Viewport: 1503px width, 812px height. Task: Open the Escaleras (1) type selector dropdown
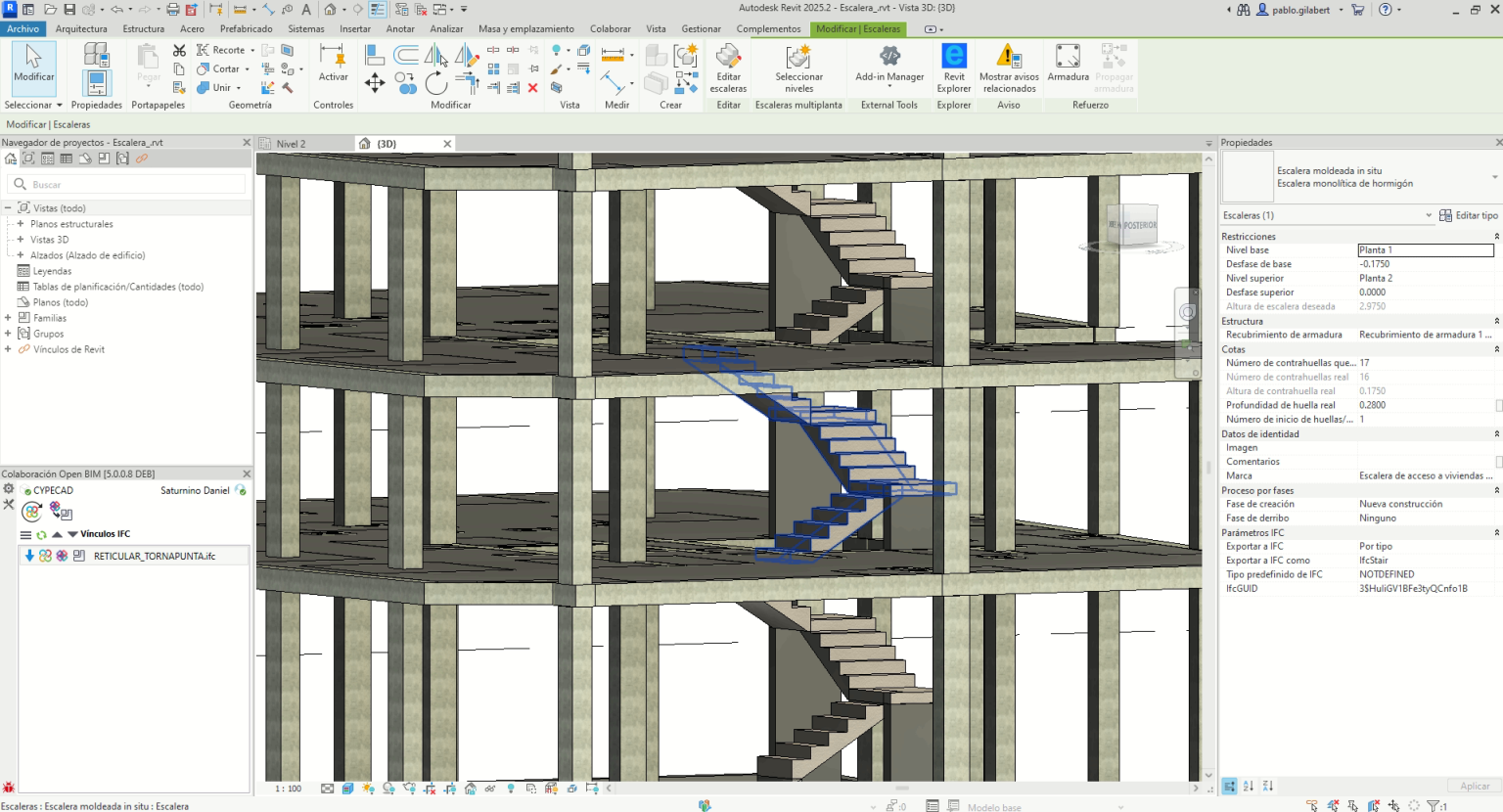click(1429, 215)
